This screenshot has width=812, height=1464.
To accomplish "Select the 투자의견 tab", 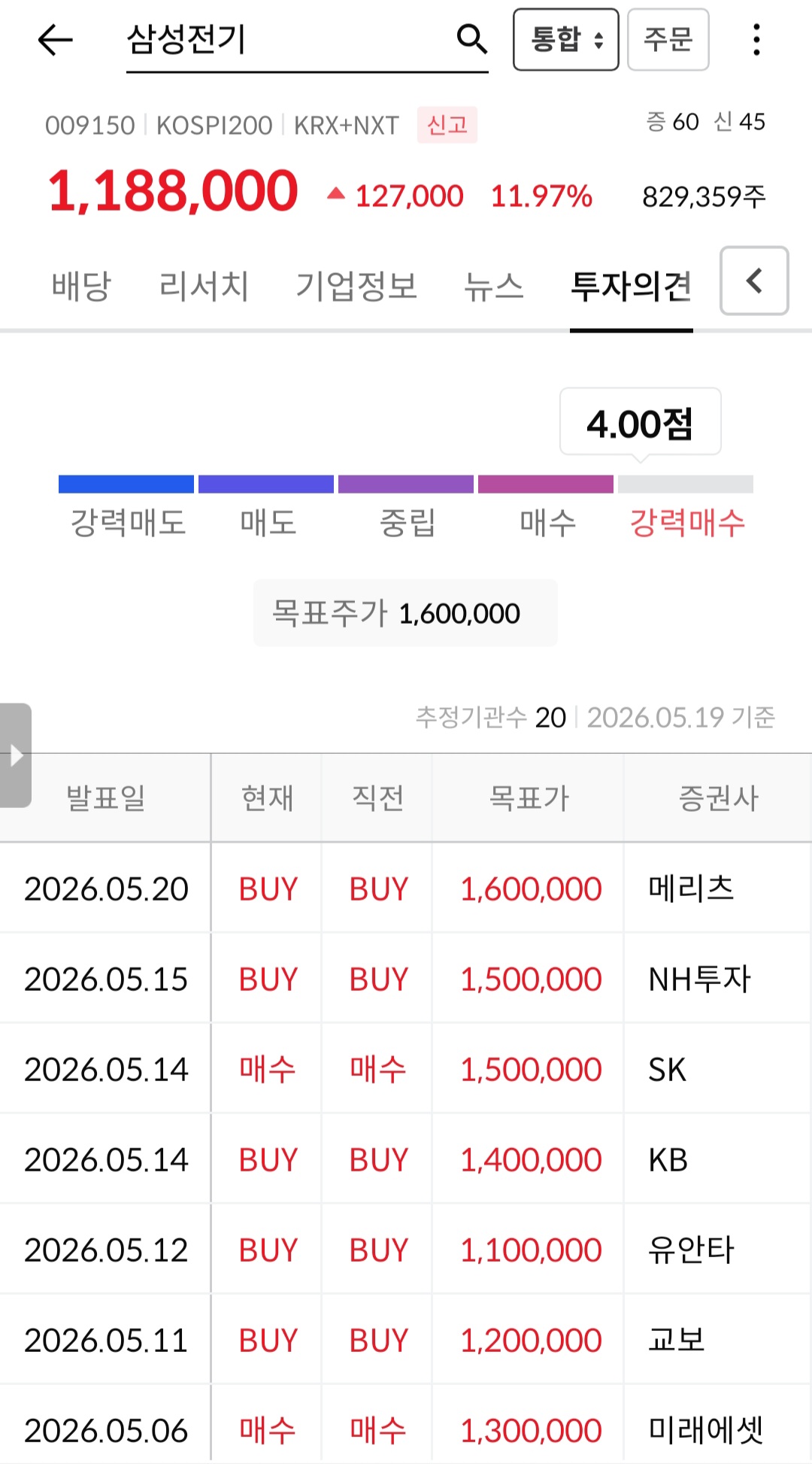I will (x=632, y=287).
